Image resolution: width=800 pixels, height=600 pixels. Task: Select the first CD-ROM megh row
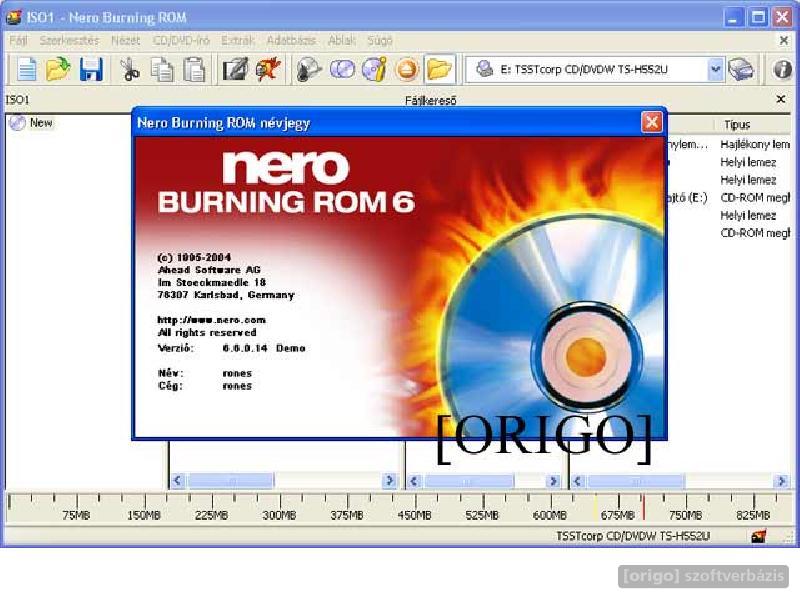click(755, 197)
